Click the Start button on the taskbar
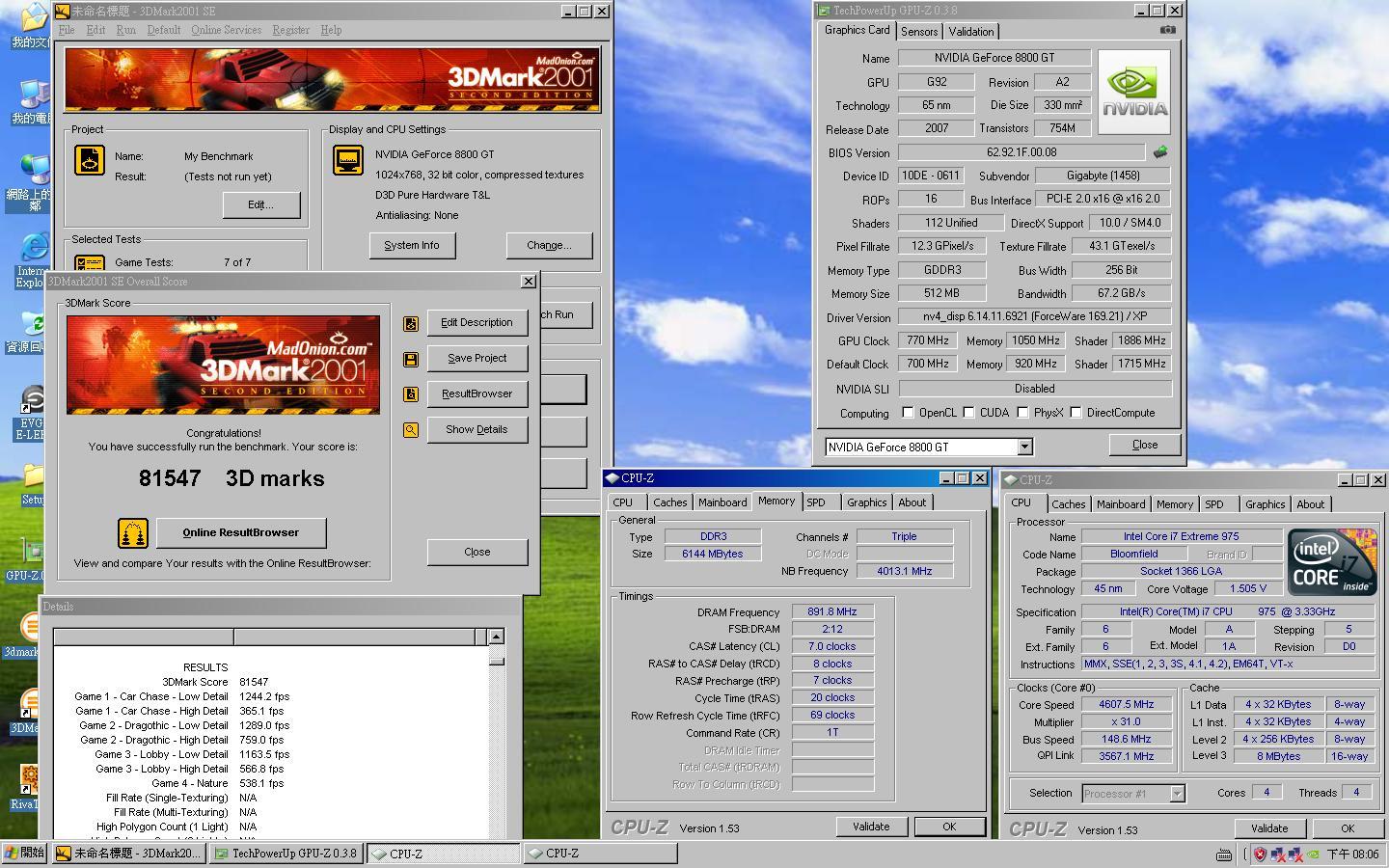Viewport: 1389px width, 868px height. pyautogui.click(x=24, y=853)
